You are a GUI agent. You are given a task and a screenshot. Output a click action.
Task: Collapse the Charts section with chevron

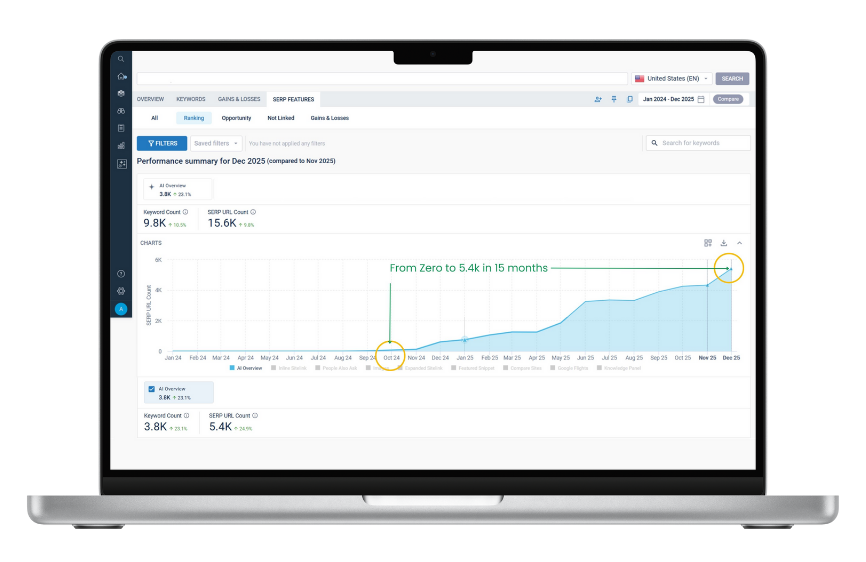740,243
